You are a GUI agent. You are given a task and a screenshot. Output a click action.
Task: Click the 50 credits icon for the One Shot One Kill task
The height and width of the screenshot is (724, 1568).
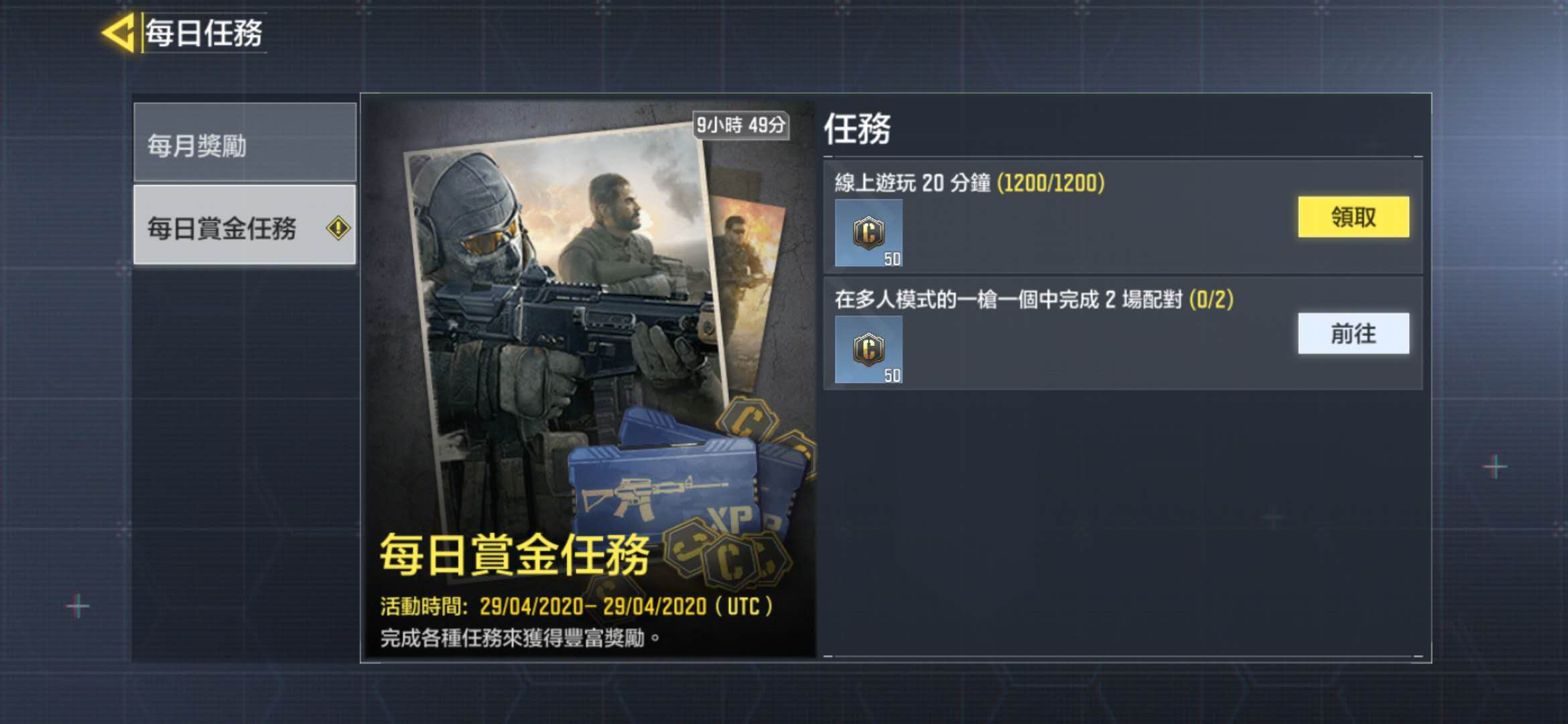click(x=868, y=349)
